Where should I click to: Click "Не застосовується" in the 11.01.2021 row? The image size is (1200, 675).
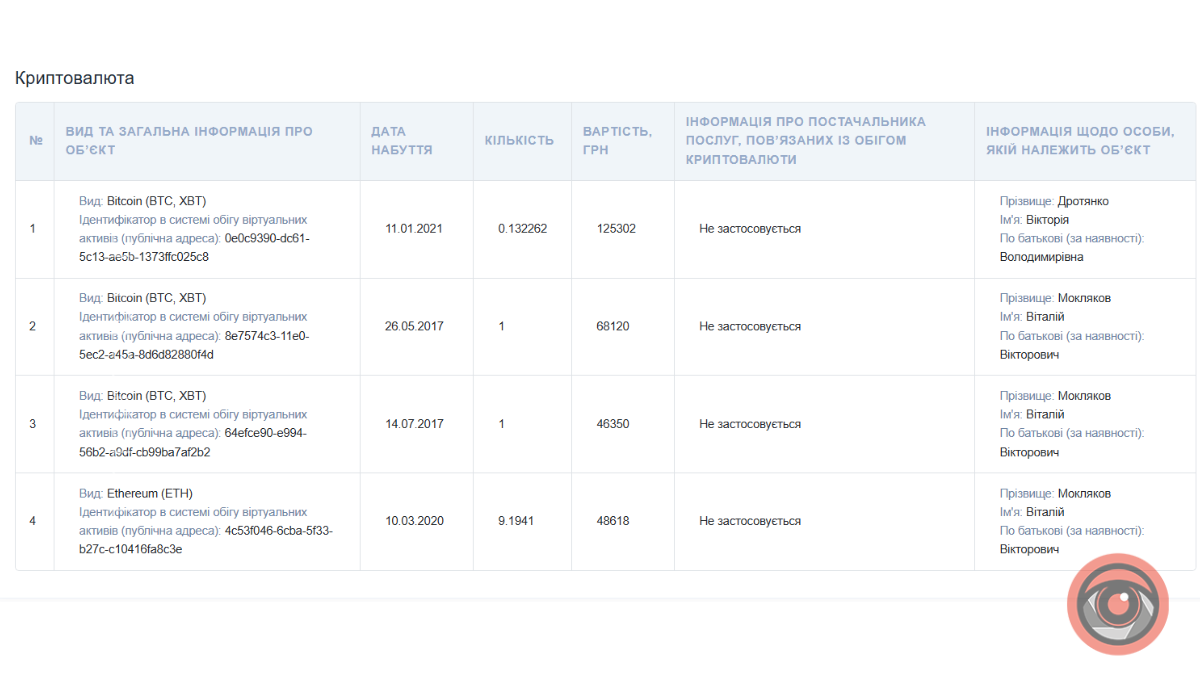750,229
